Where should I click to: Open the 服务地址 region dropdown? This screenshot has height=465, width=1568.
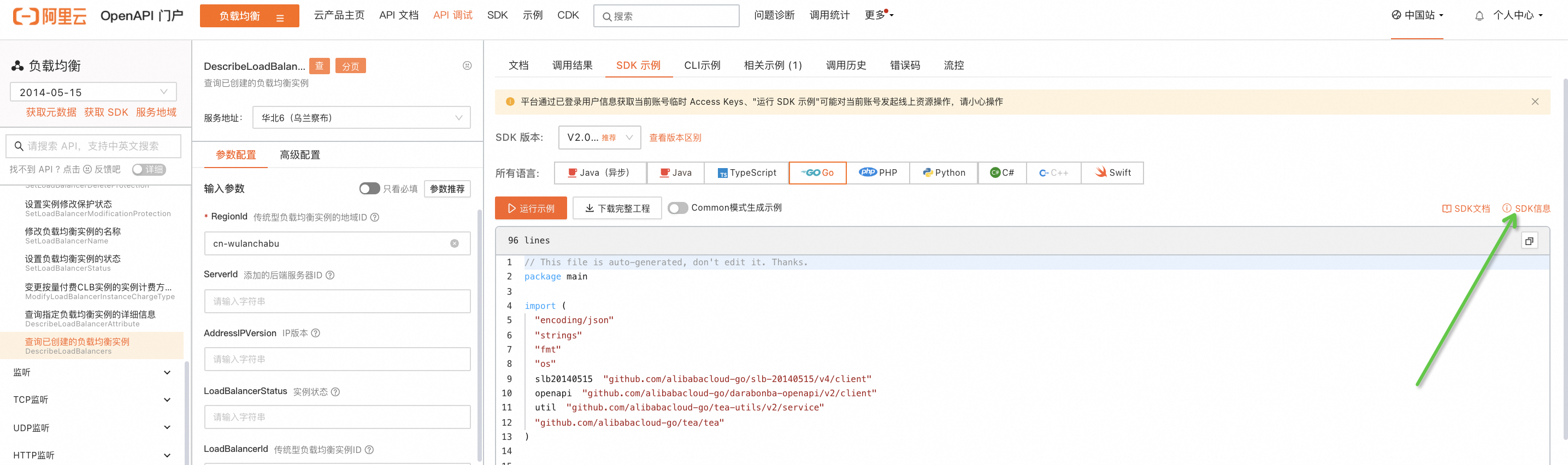tap(362, 118)
